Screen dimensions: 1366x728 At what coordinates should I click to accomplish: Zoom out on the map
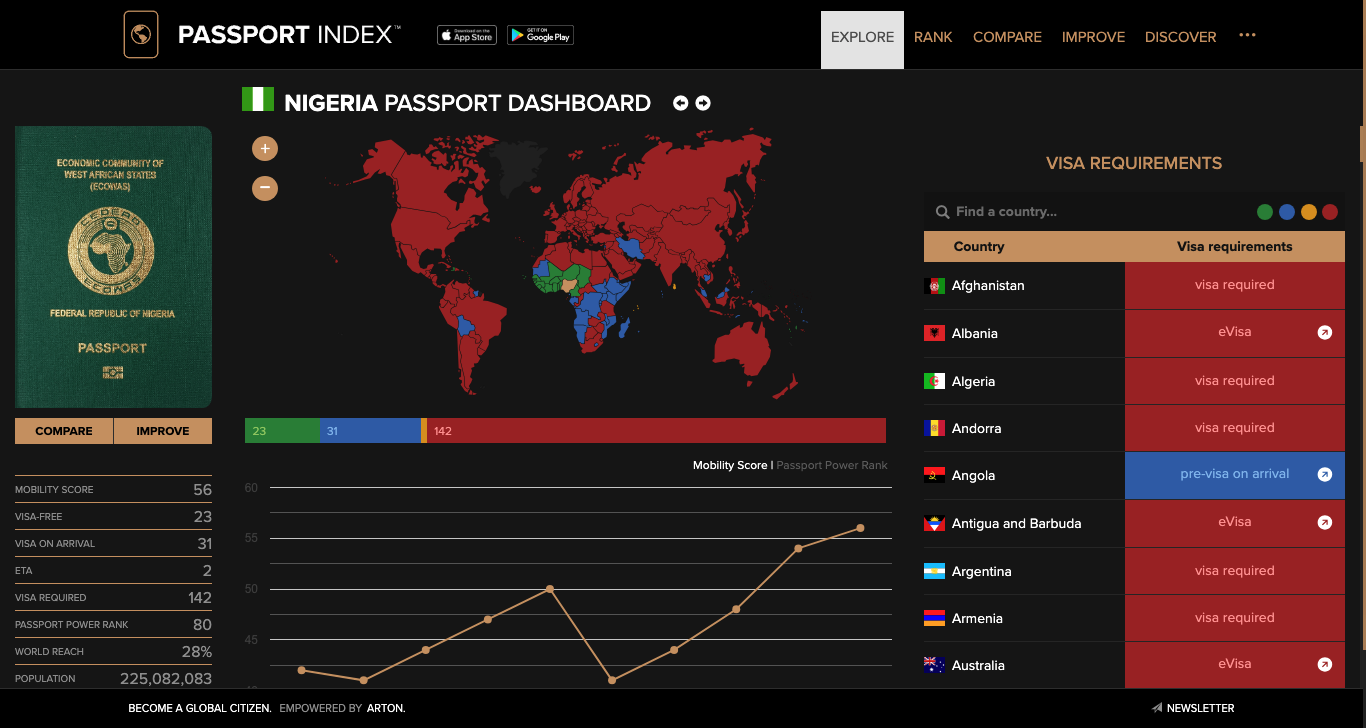(x=265, y=187)
